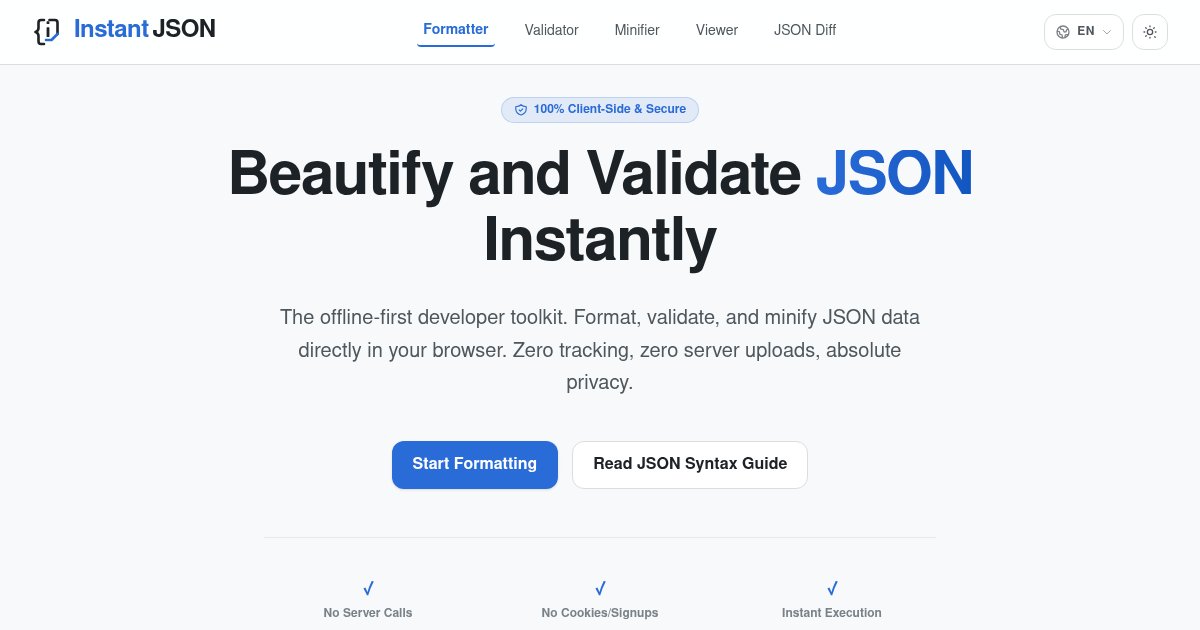Click the shield icon in the secure badge
The width and height of the screenshot is (1200, 630).
521,110
